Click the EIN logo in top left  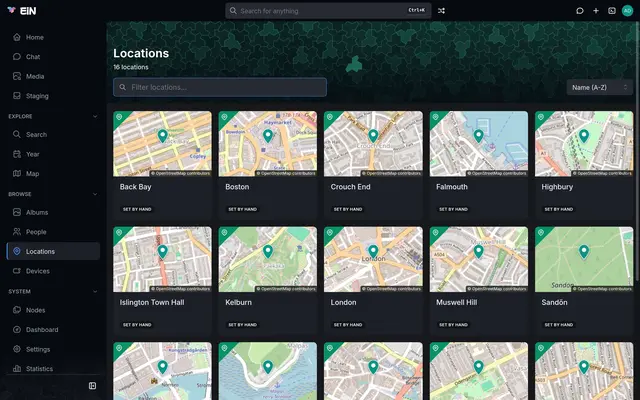pyautogui.click(x=22, y=11)
